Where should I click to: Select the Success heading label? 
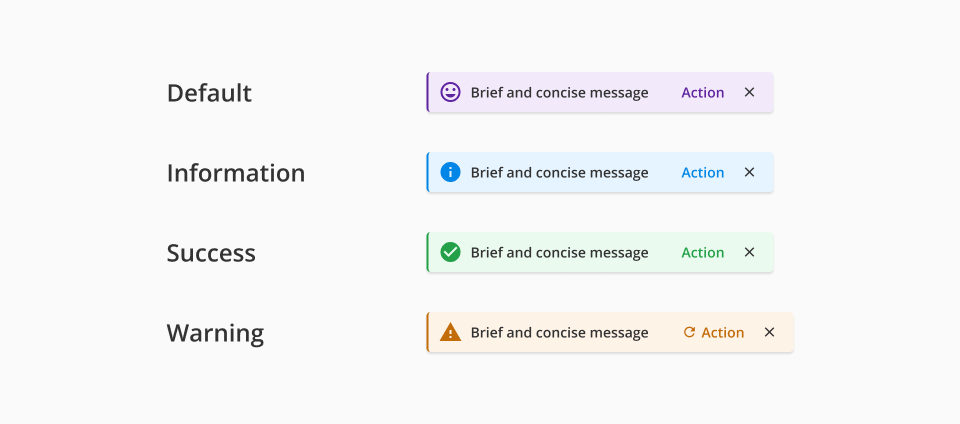coord(211,253)
